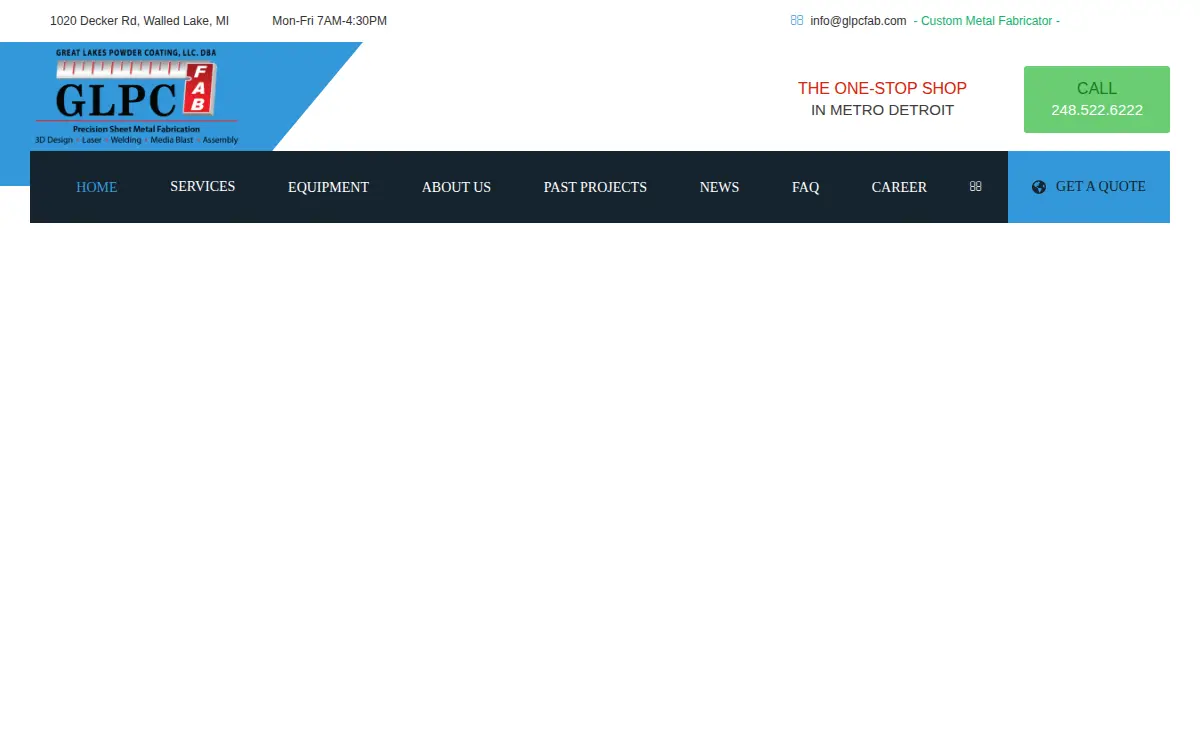Image resolution: width=1200 pixels, height=750 pixels.
Task: Click the hours text Mon-Fri 7AM-4:30PM
Action: click(329, 21)
